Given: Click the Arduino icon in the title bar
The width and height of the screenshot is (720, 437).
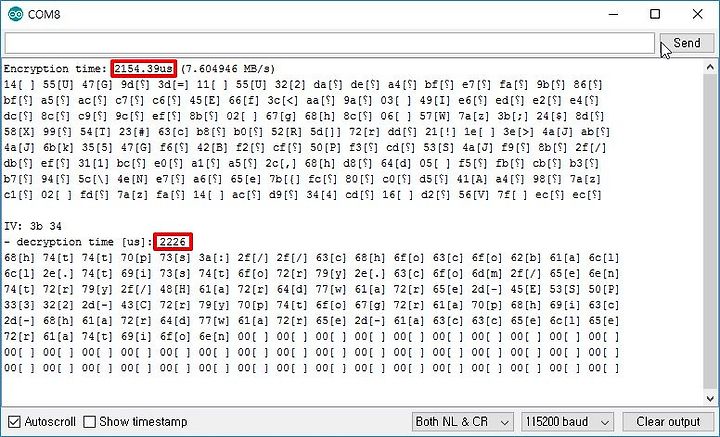Looking at the screenshot, I should [15, 14].
